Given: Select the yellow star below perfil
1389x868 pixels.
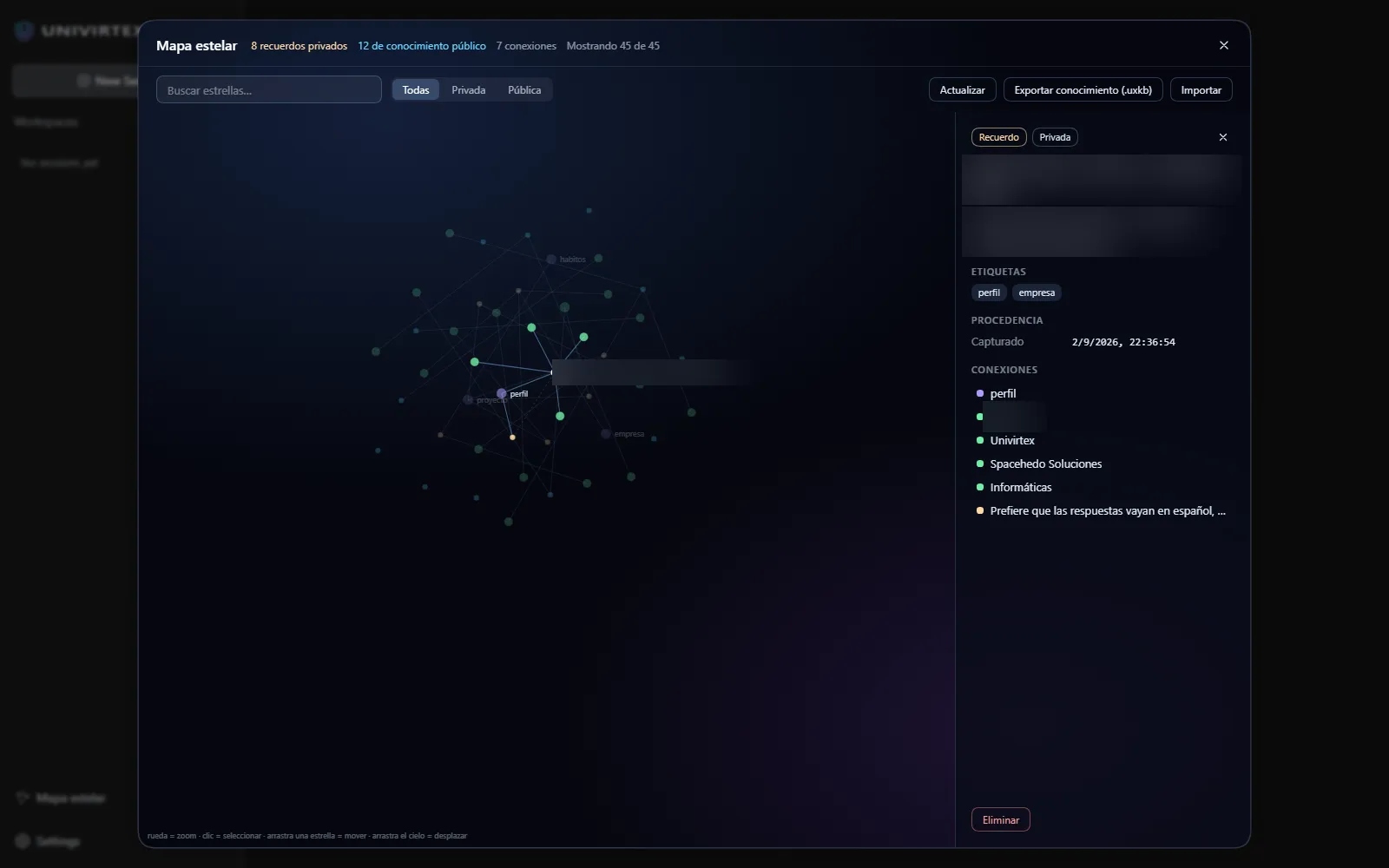Looking at the screenshot, I should (512, 437).
